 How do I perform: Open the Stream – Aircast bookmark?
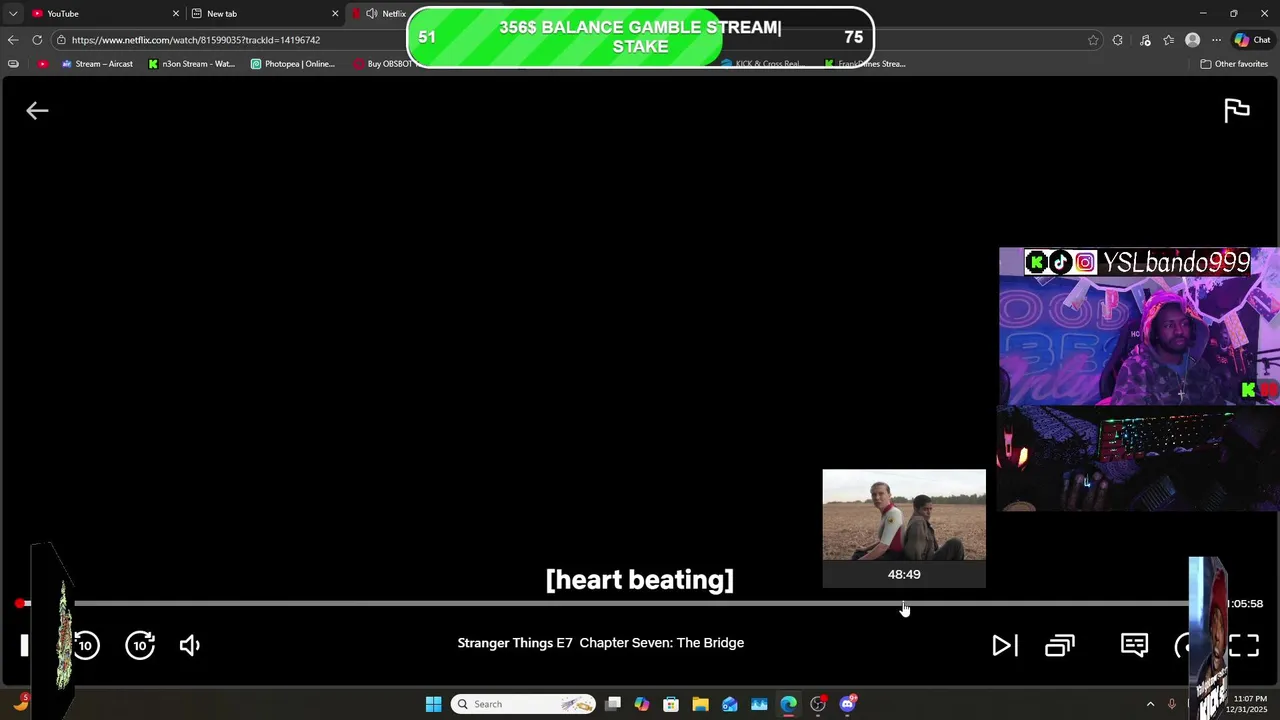[97, 64]
